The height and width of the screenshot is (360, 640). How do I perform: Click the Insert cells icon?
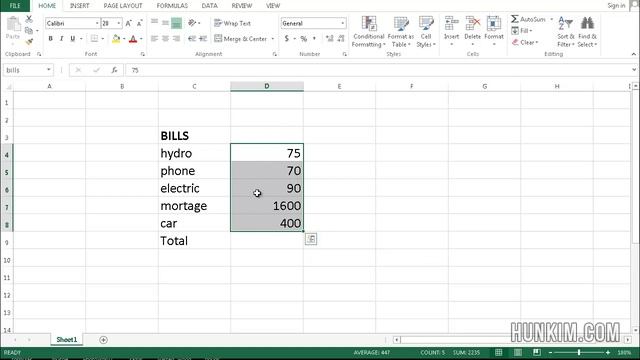(x=451, y=23)
